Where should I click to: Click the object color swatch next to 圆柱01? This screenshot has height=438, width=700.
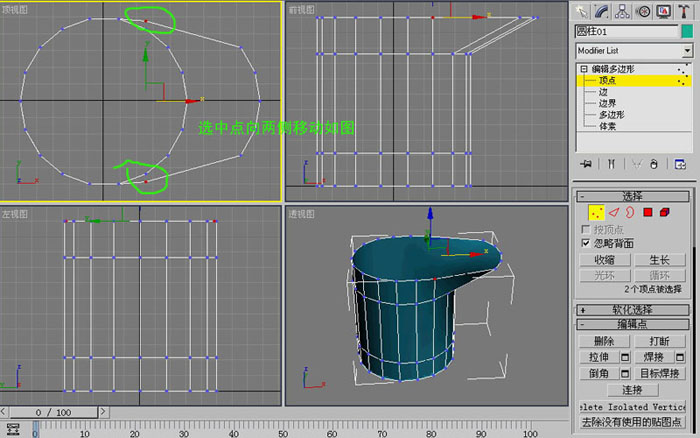pos(687,31)
